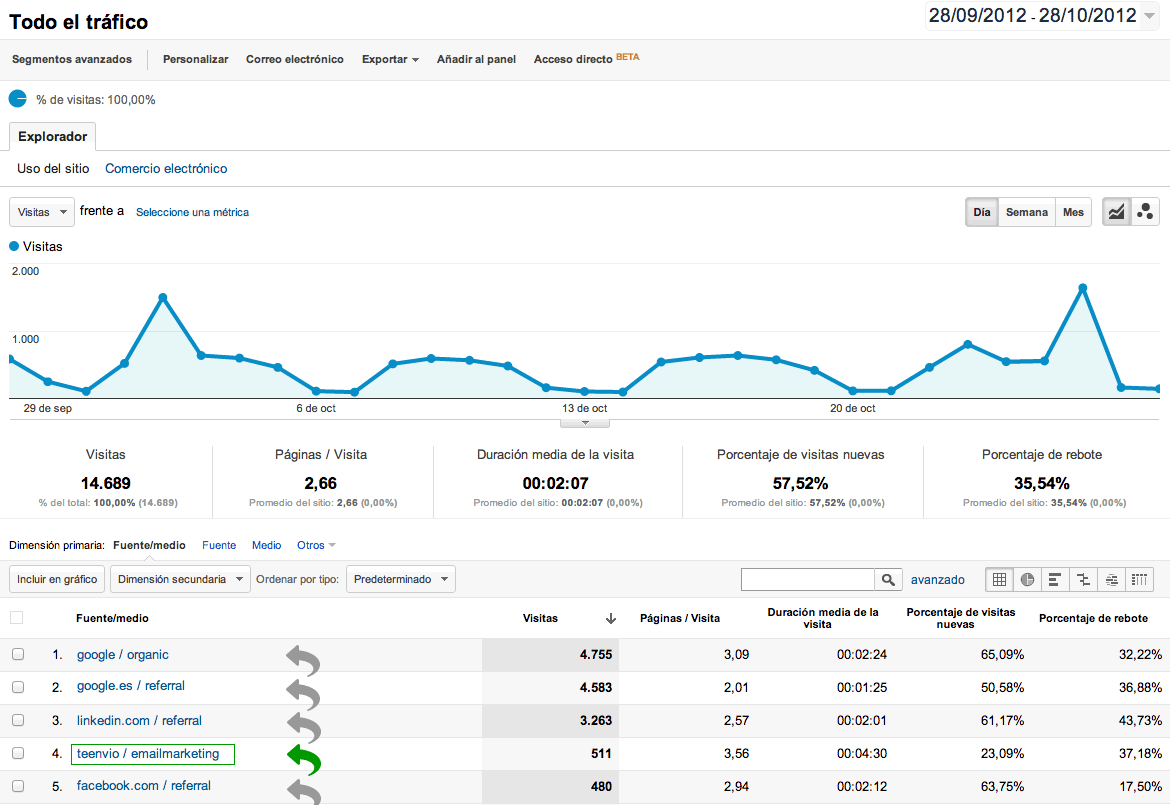This screenshot has width=1170, height=805.
Task: Open Acceso directo BETA
Action: pos(586,58)
